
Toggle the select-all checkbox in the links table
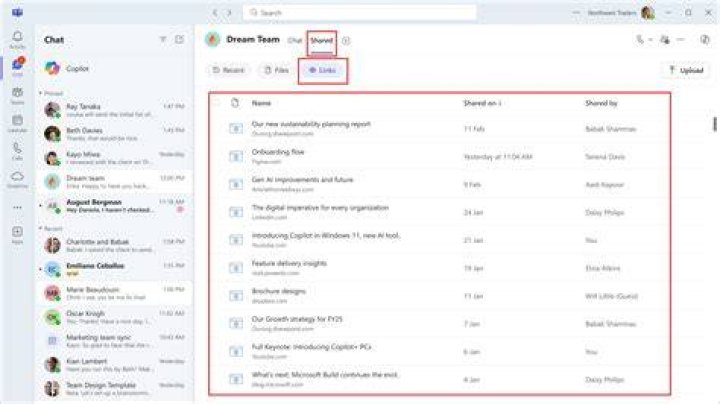pyautogui.click(x=216, y=103)
